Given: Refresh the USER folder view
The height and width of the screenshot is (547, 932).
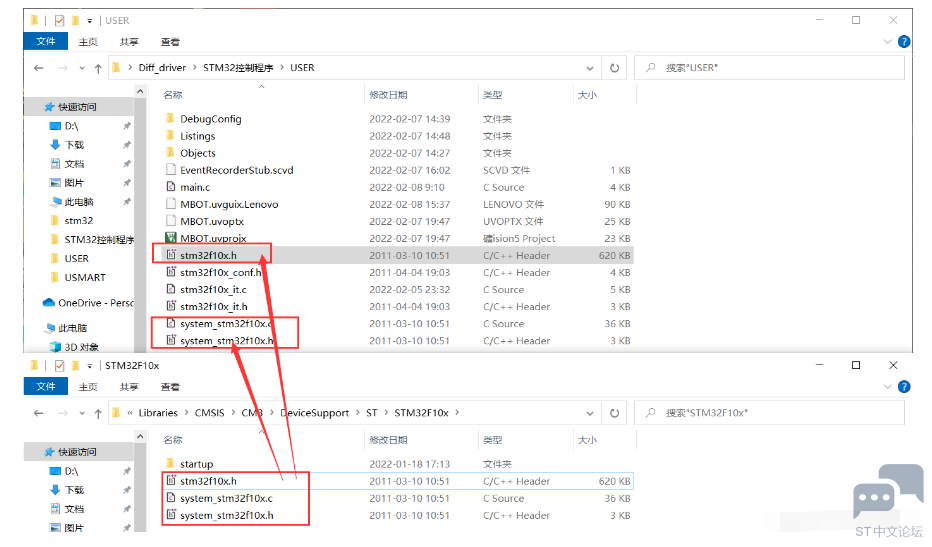Looking at the screenshot, I should 614,68.
